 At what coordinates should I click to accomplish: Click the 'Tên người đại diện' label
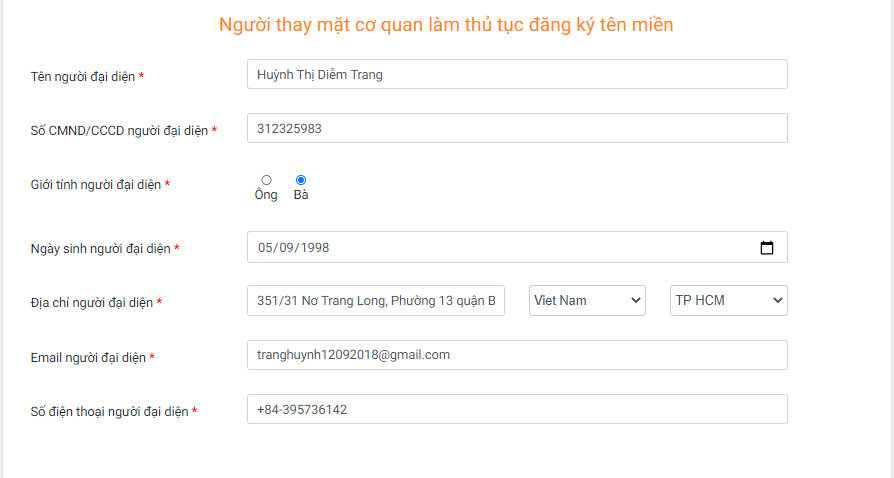[83, 76]
